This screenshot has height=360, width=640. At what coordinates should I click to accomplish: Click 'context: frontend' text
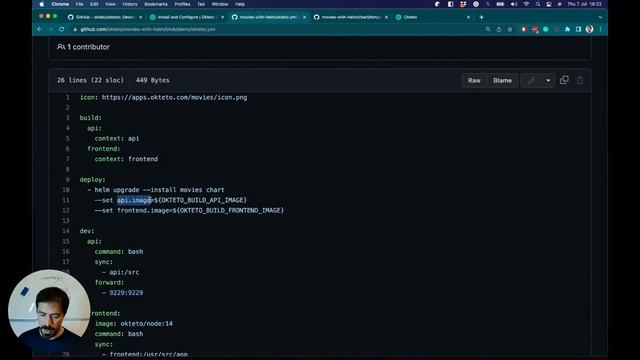point(126,159)
